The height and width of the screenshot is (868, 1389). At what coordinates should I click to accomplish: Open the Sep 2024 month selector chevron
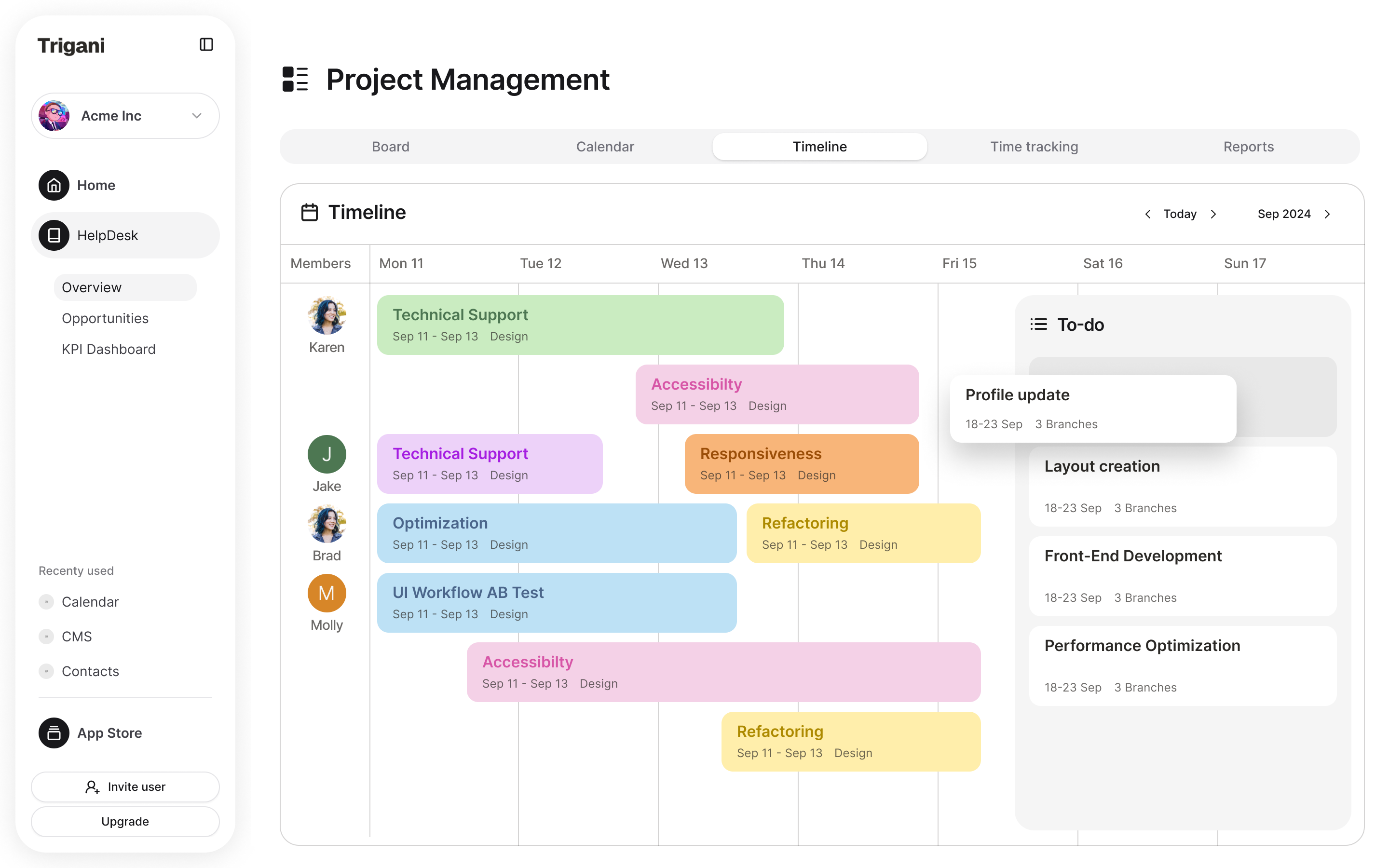click(x=1328, y=214)
